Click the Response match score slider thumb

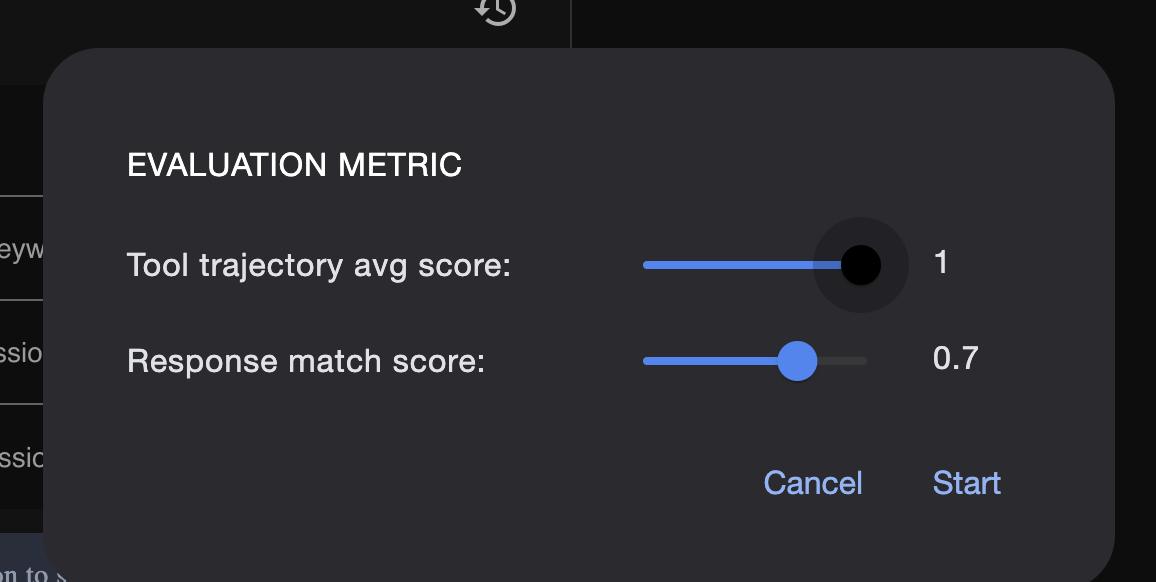coord(797,360)
